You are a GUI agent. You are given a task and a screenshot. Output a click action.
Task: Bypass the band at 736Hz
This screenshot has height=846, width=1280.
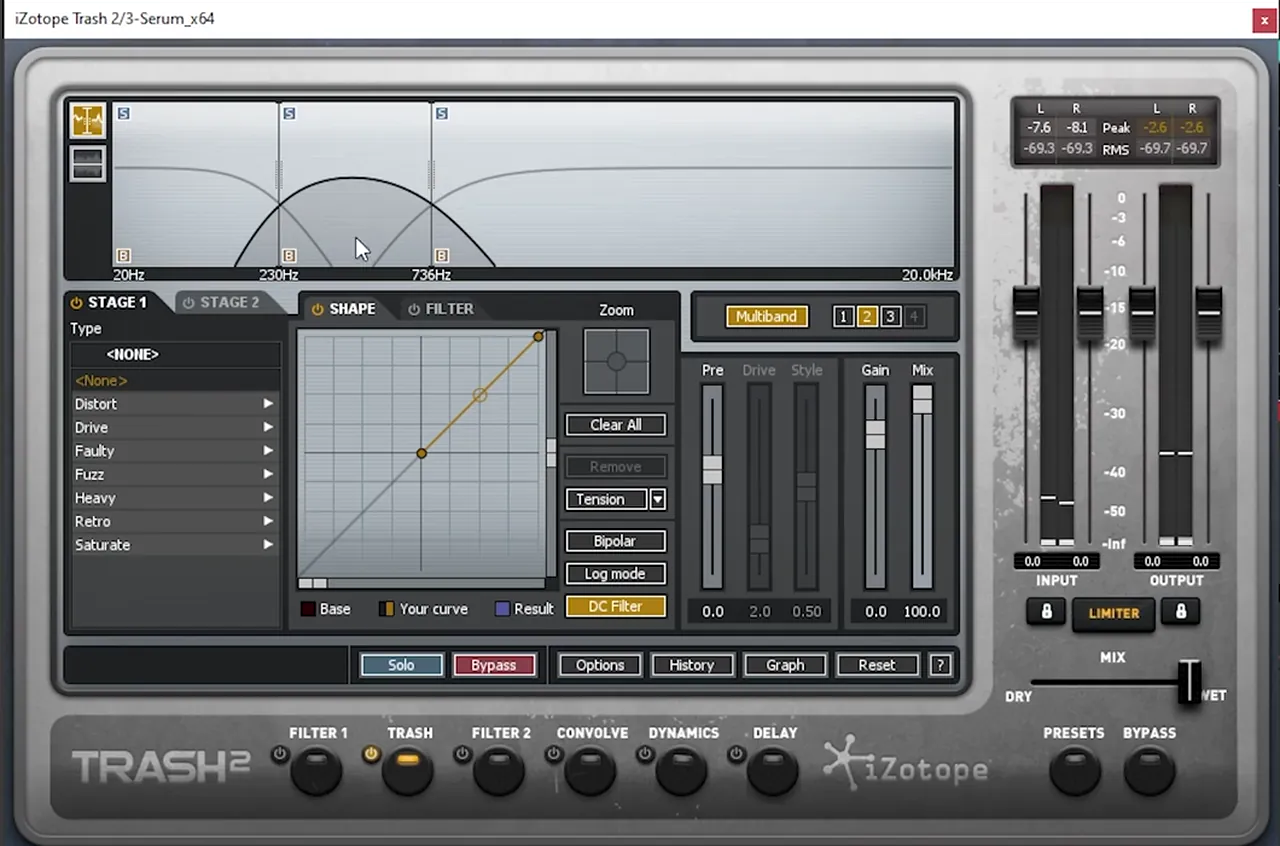[x=441, y=256]
